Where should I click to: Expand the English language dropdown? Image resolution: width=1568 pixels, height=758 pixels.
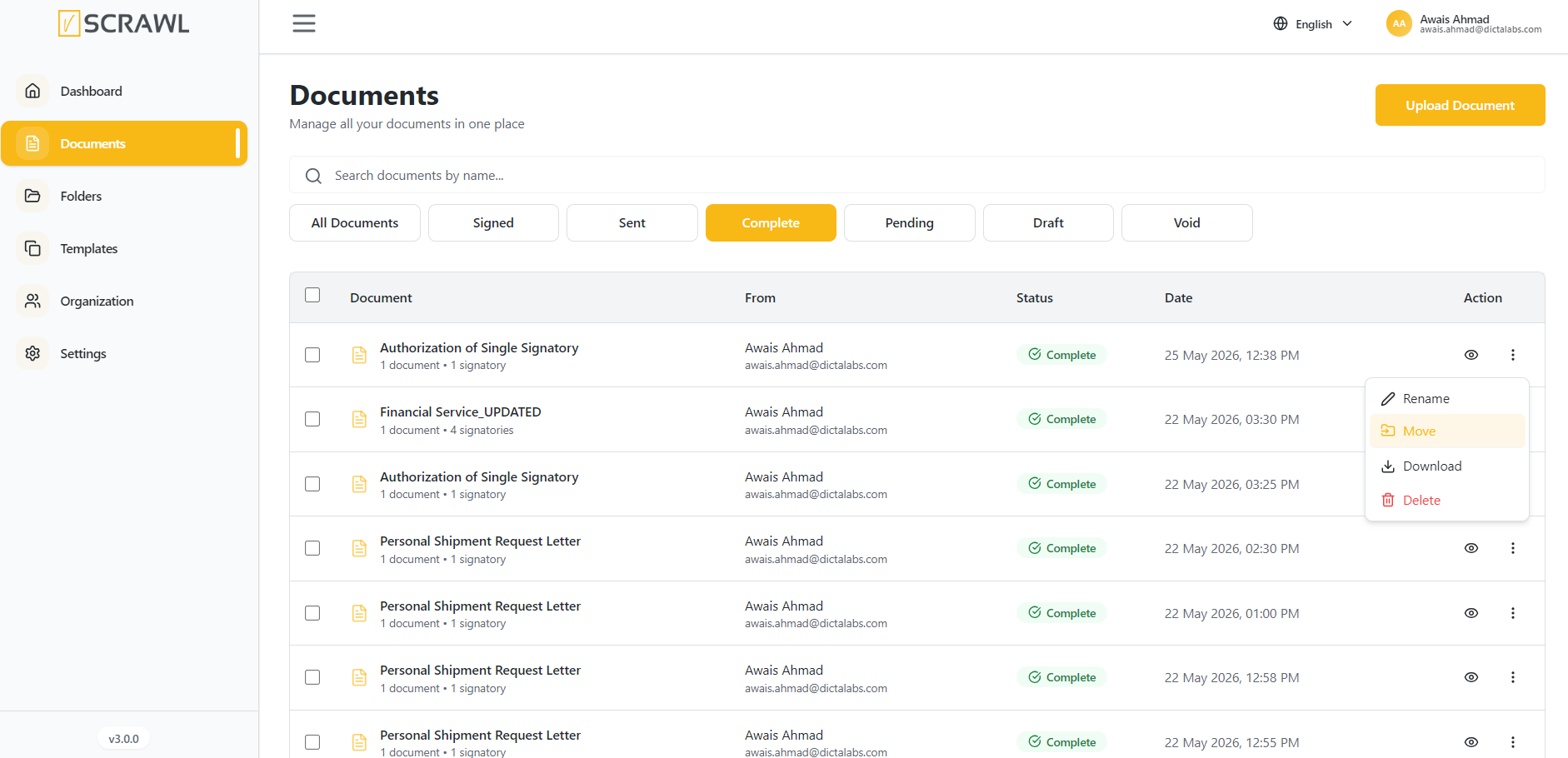(1313, 23)
